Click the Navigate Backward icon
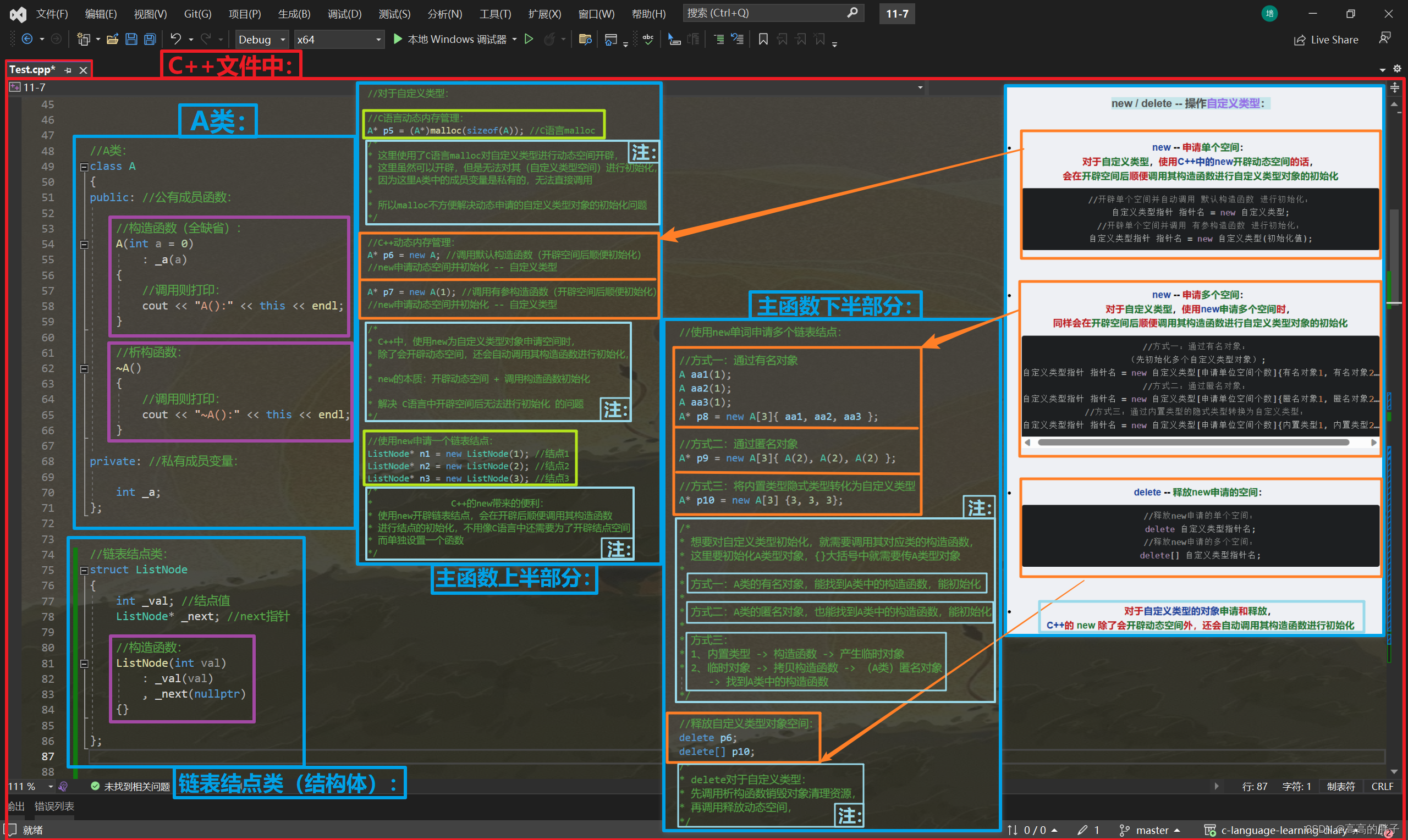The height and width of the screenshot is (840, 1408). 26,39
